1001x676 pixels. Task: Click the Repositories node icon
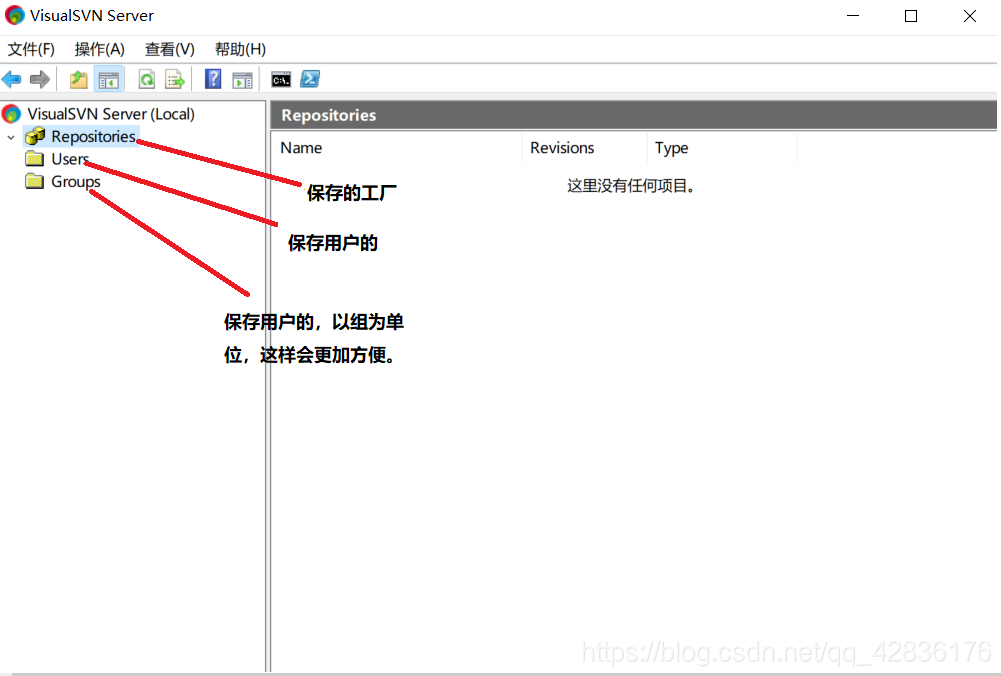click(35, 136)
